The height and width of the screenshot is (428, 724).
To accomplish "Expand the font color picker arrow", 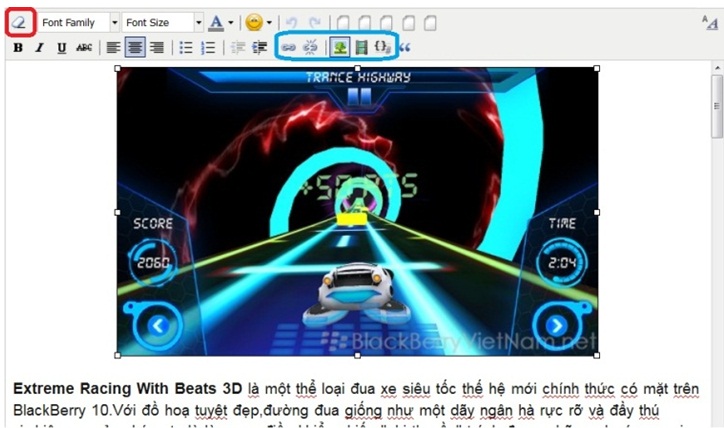I will [231, 22].
